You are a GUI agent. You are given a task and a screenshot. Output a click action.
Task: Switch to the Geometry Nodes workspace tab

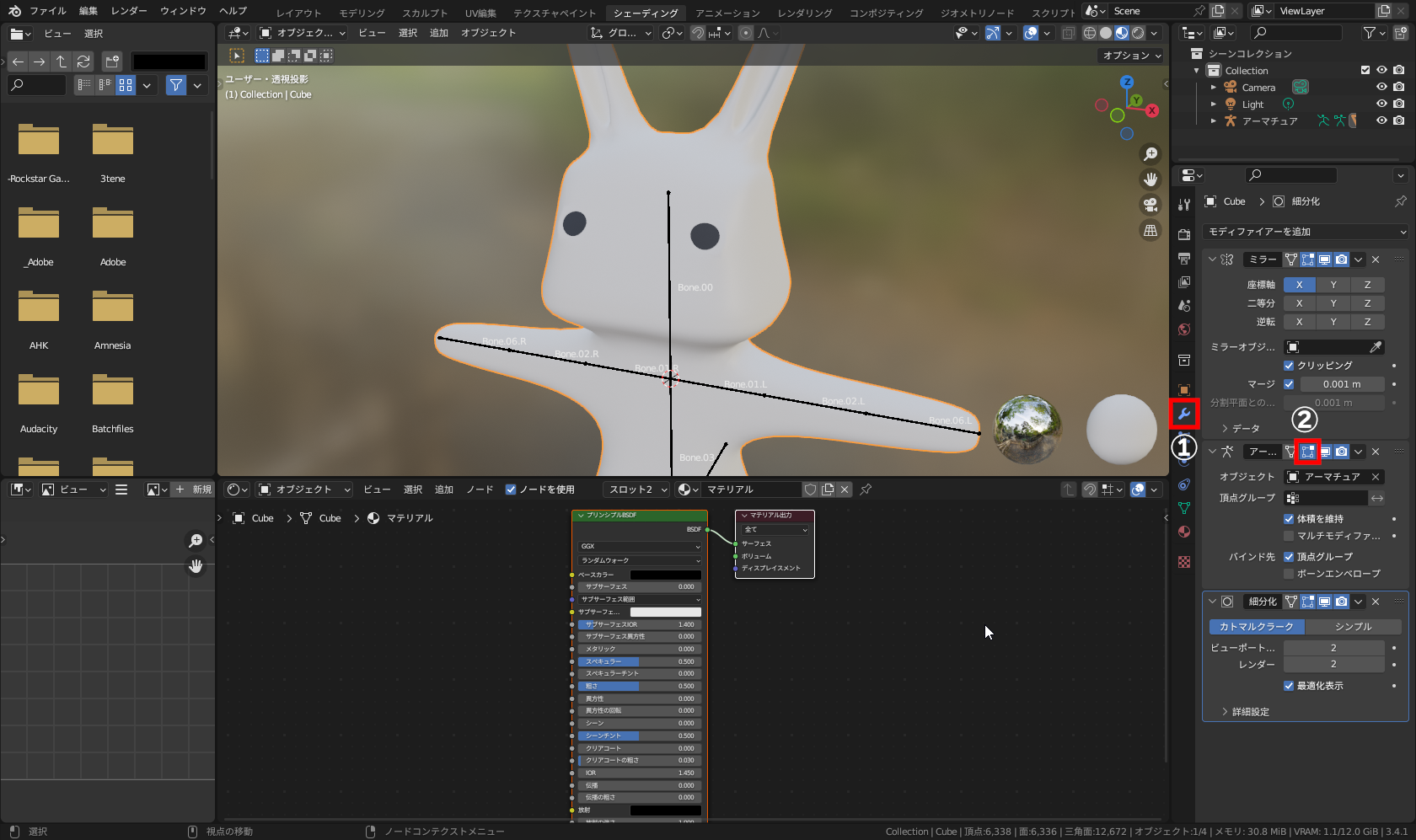coord(977,13)
